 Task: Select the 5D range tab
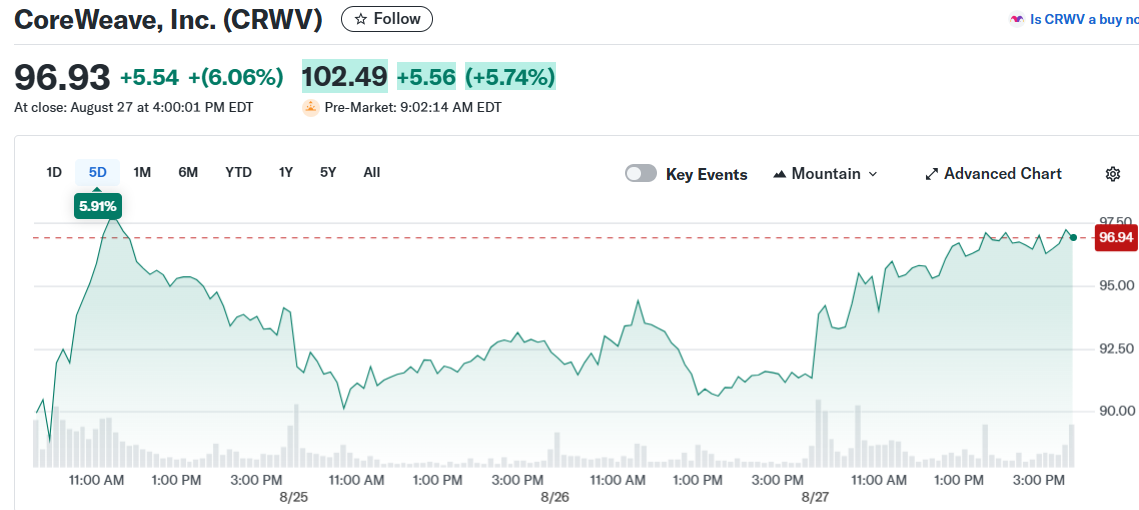point(97,172)
